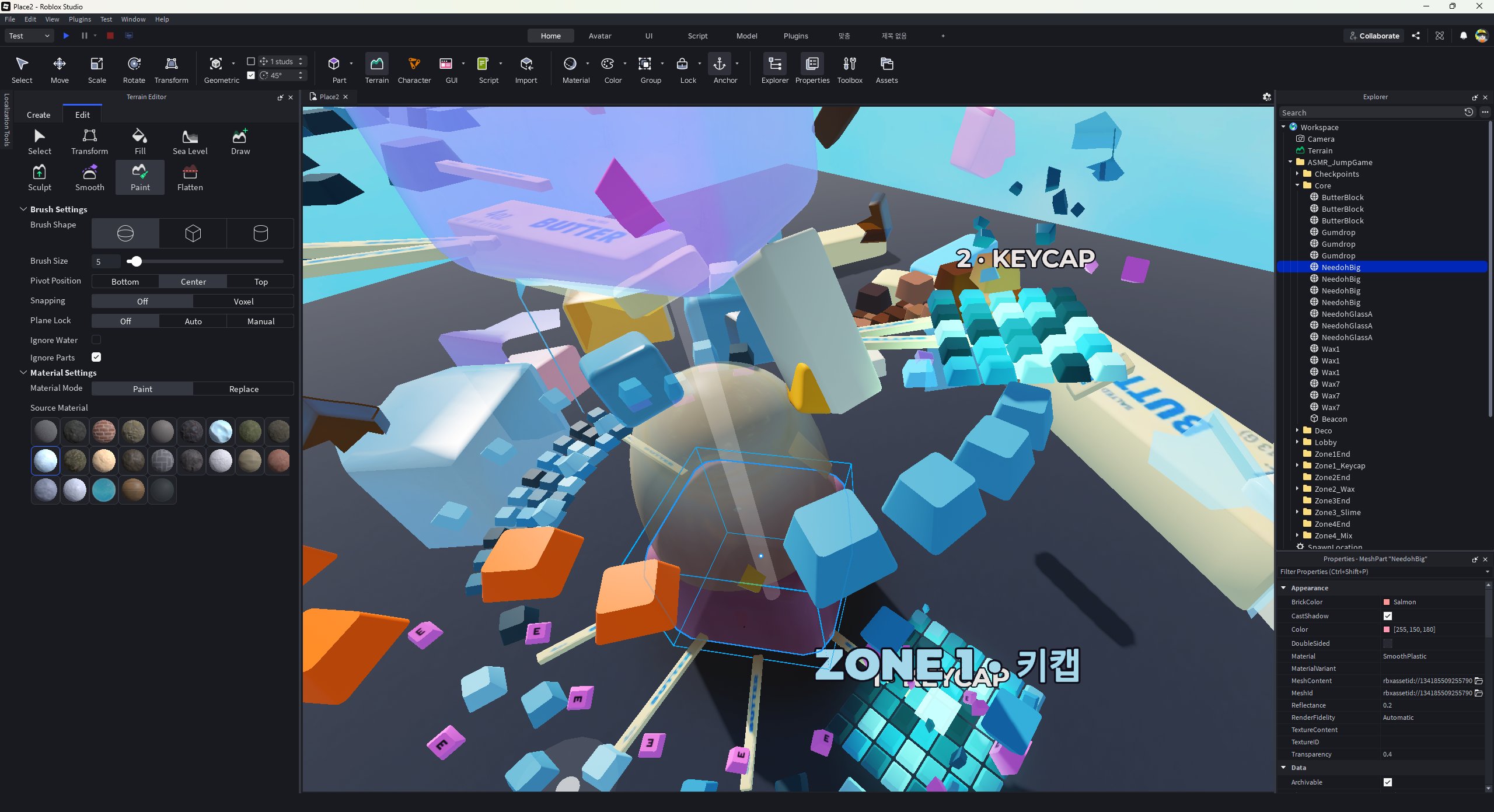The height and width of the screenshot is (812, 1494).
Task: Open the File menu
Action: click(10, 19)
